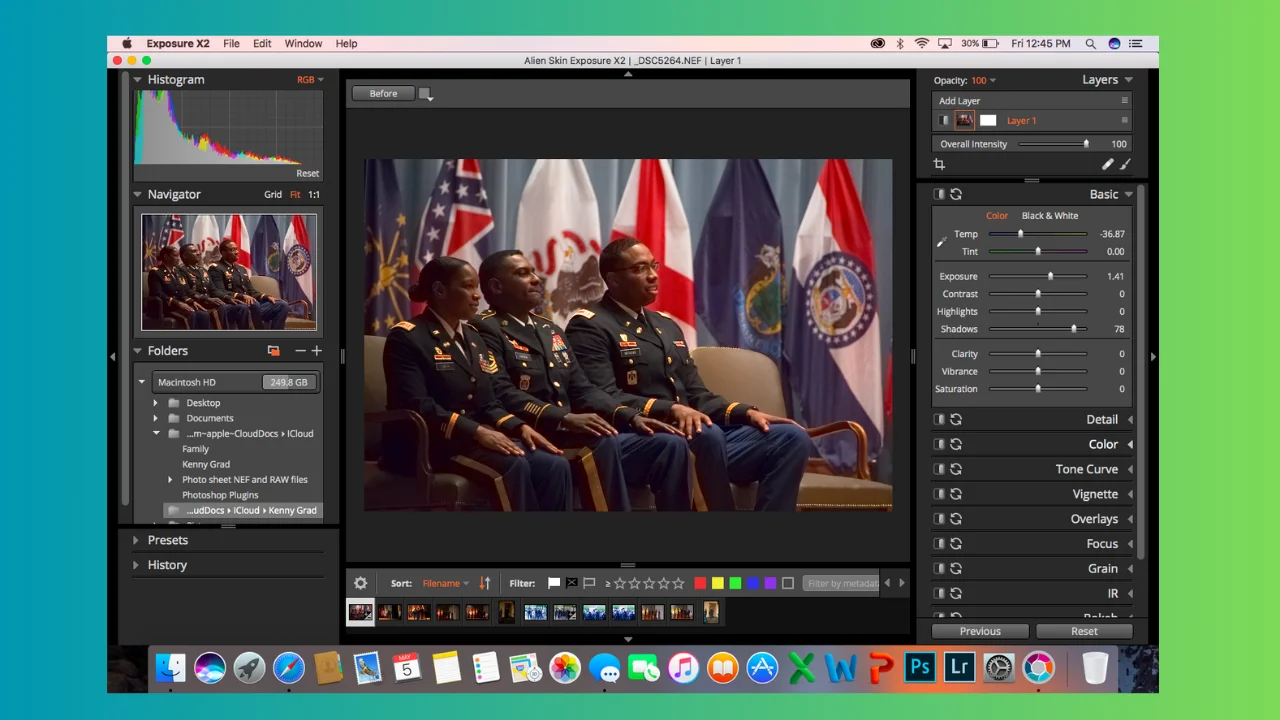Image resolution: width=1280 pixels, height=720 pixels.
Task: Open the Add Layer menu icon
Action: (1124, 101)
